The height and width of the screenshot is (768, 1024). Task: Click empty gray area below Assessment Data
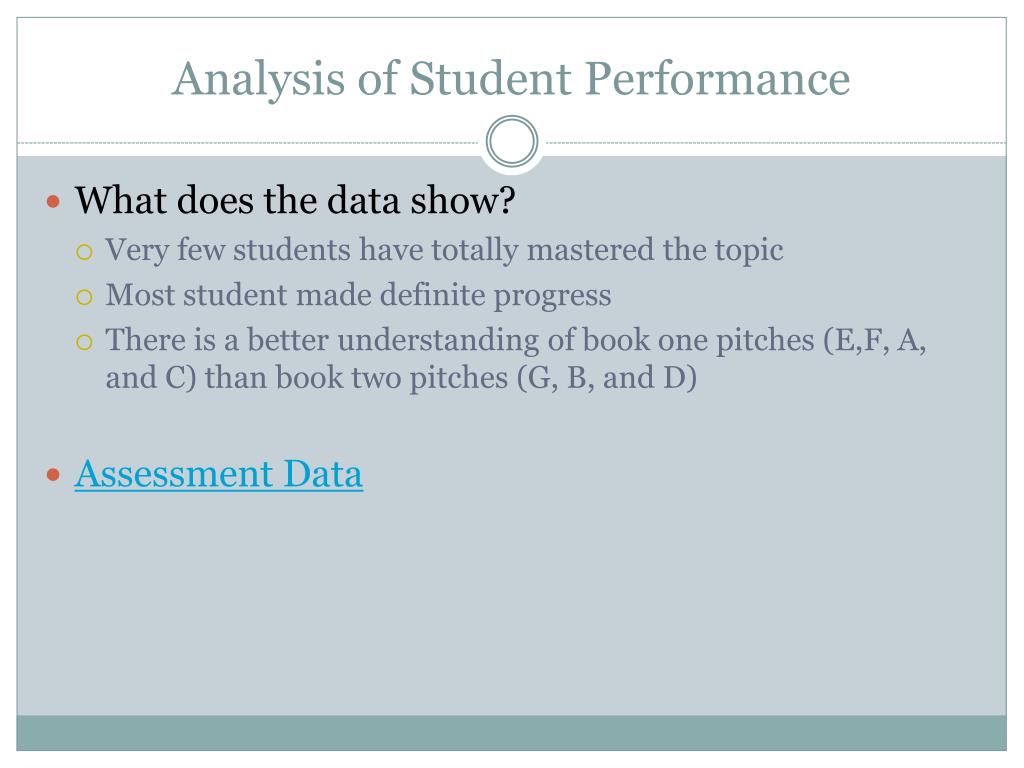(511, 601)
